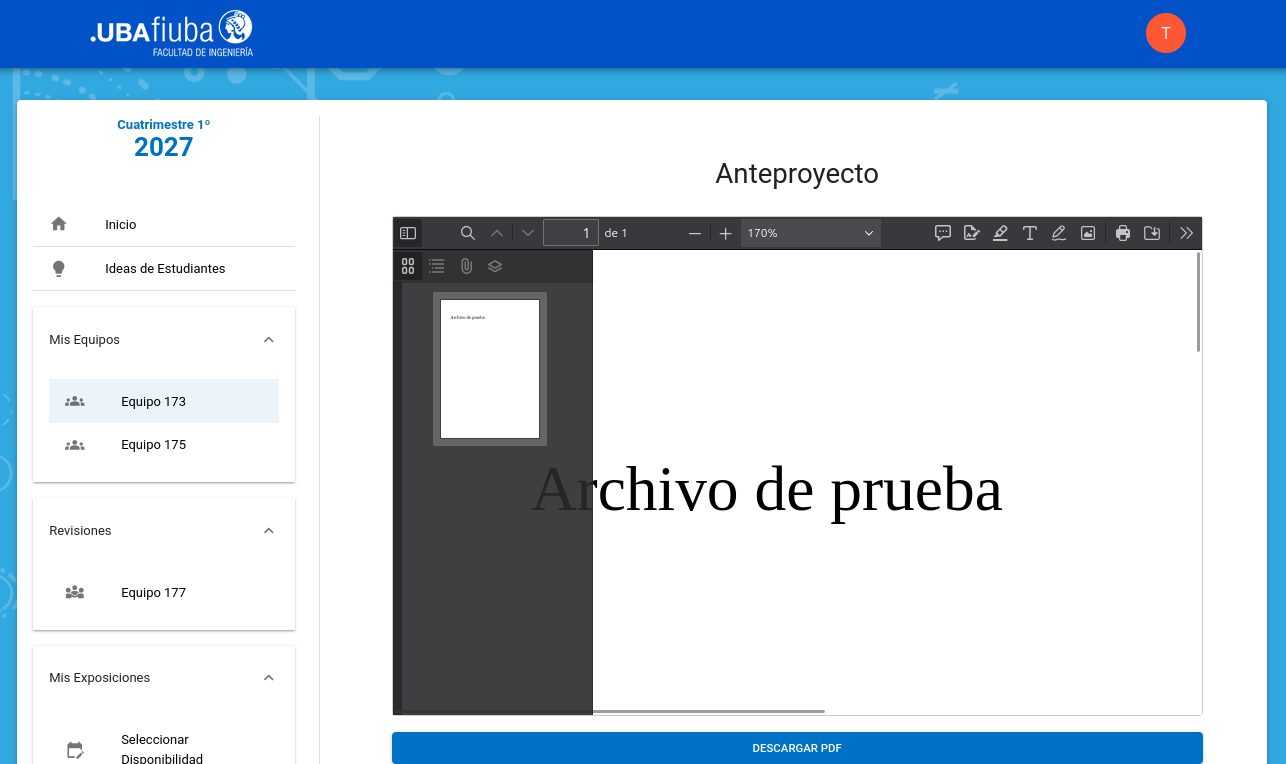The image size is (1286, 764).
Task: Collapse the Revisiones section
Action: (x=268, y=531)
